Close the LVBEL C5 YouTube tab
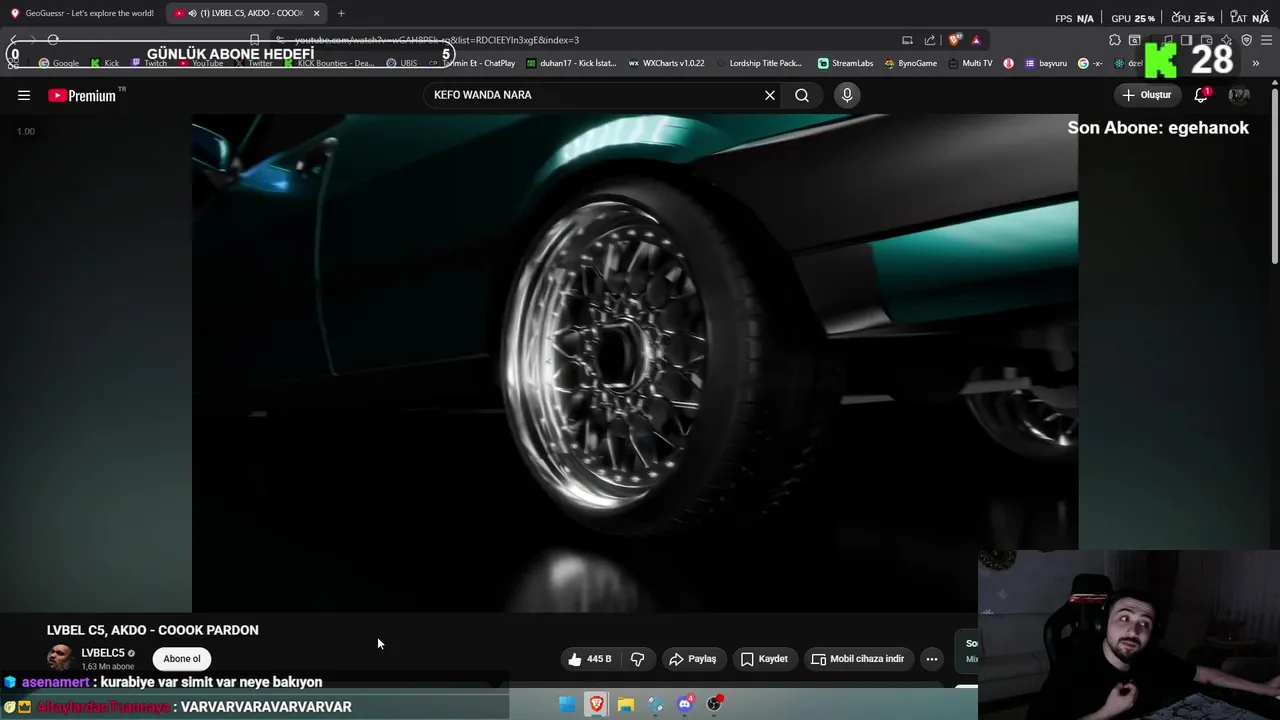This screenshot has width=1280, height=720. click(x=317, y=13)
